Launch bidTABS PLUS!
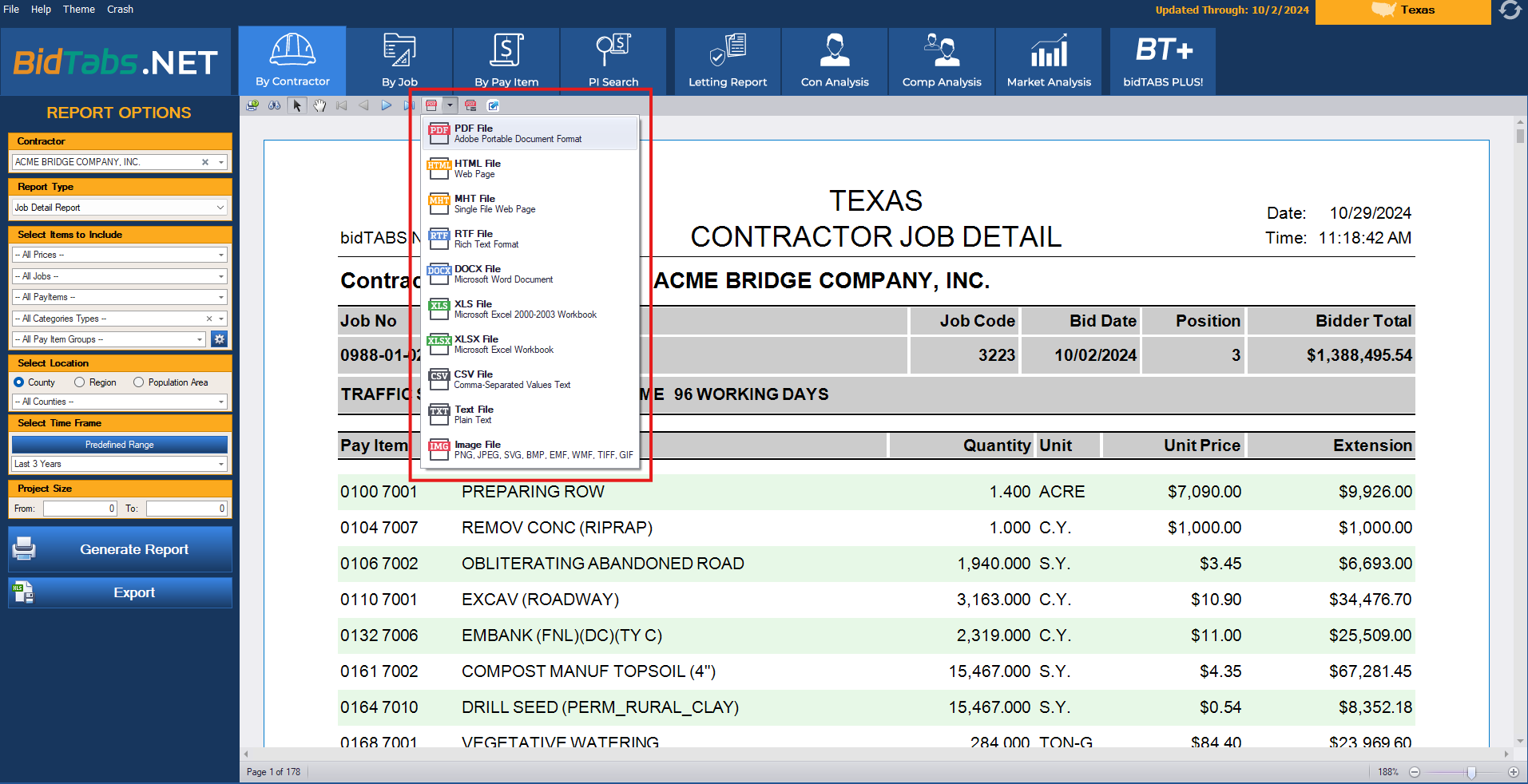The width and height of the screenshot is (1528, 784). pyautogui.click(x=1163, y=61)
